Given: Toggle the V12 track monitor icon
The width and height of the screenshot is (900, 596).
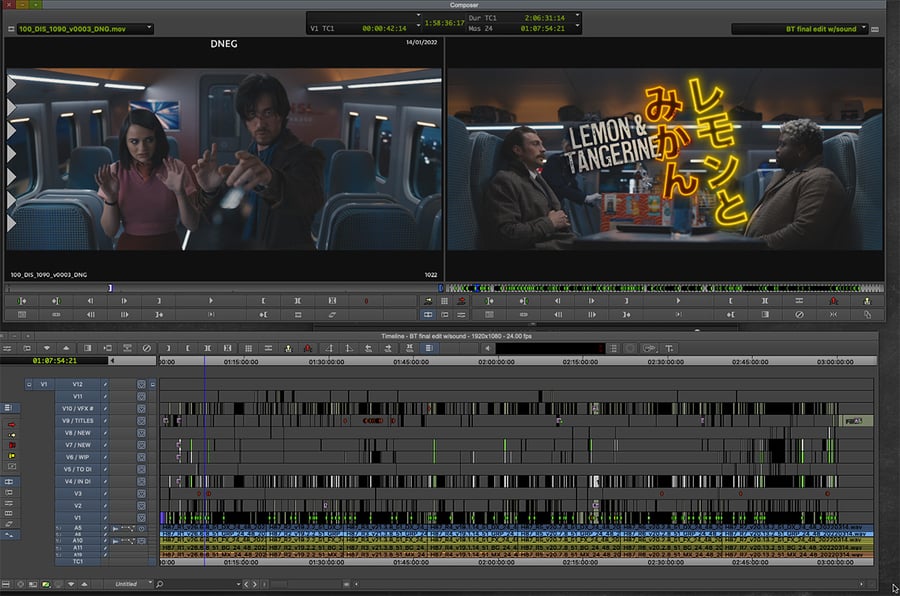Looking at the screenshot, I should coord(141,384).
